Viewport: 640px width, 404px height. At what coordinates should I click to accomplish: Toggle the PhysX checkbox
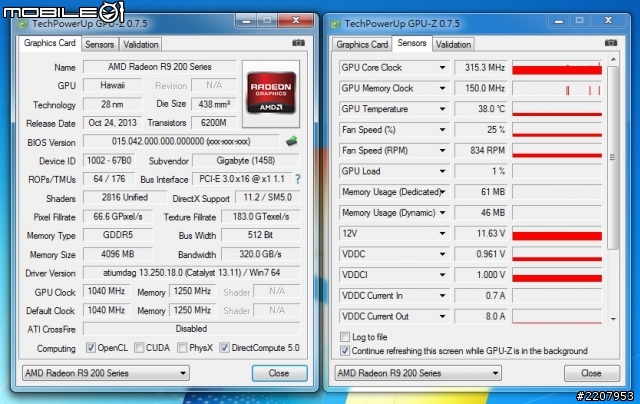tap(182, 348)
